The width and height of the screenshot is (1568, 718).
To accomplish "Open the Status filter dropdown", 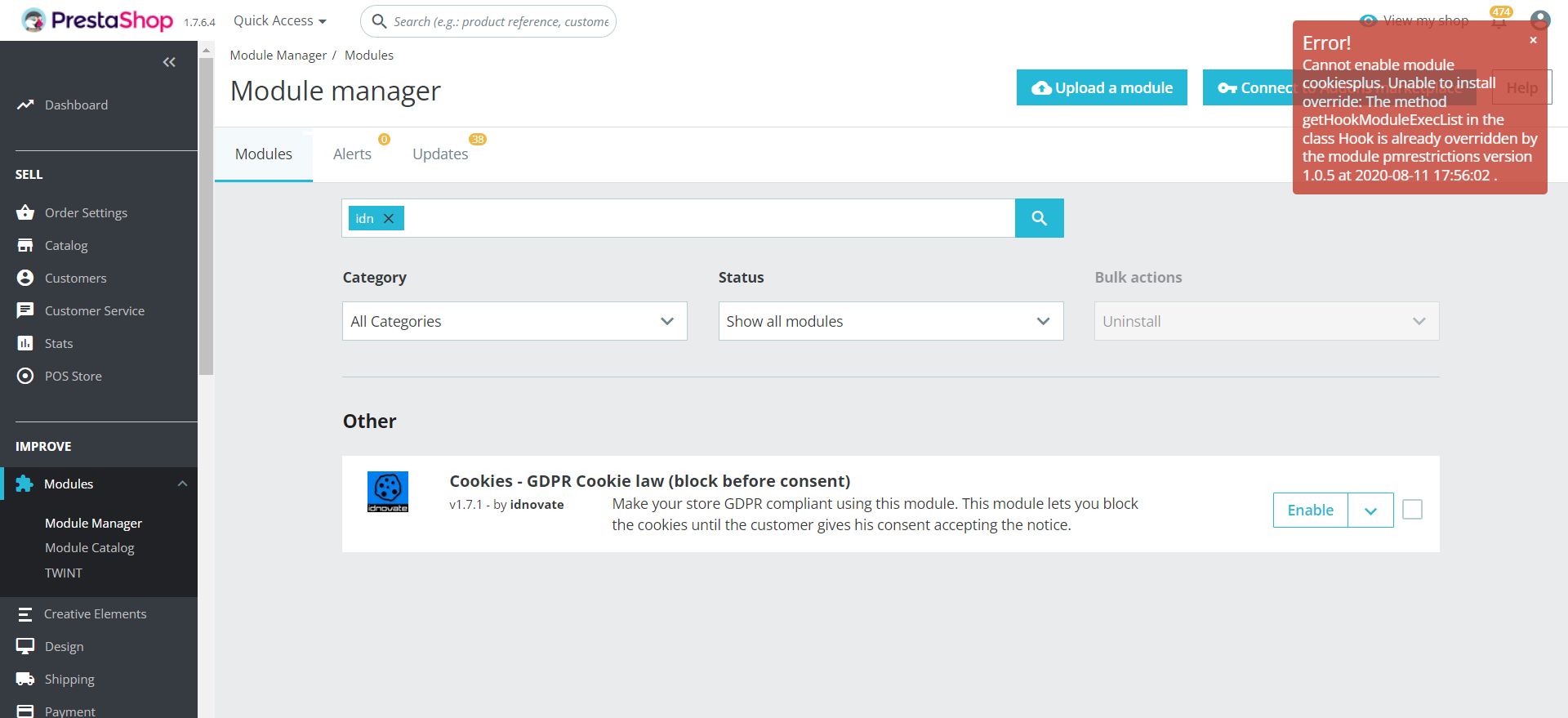I will point(890,321).
